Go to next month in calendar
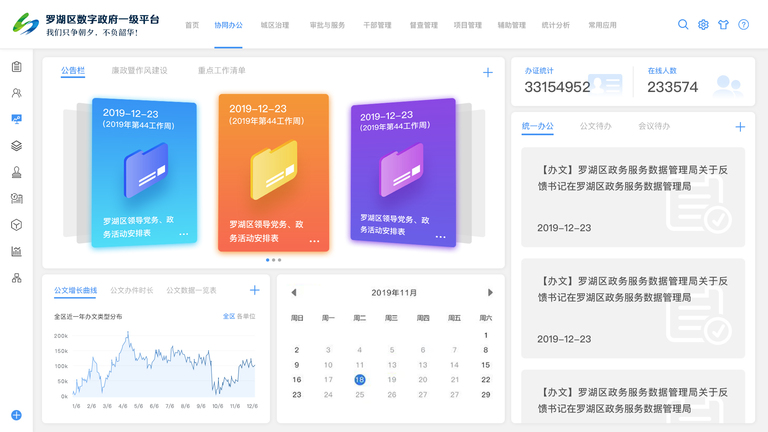 pyautogui.click(x=490, y=292)
